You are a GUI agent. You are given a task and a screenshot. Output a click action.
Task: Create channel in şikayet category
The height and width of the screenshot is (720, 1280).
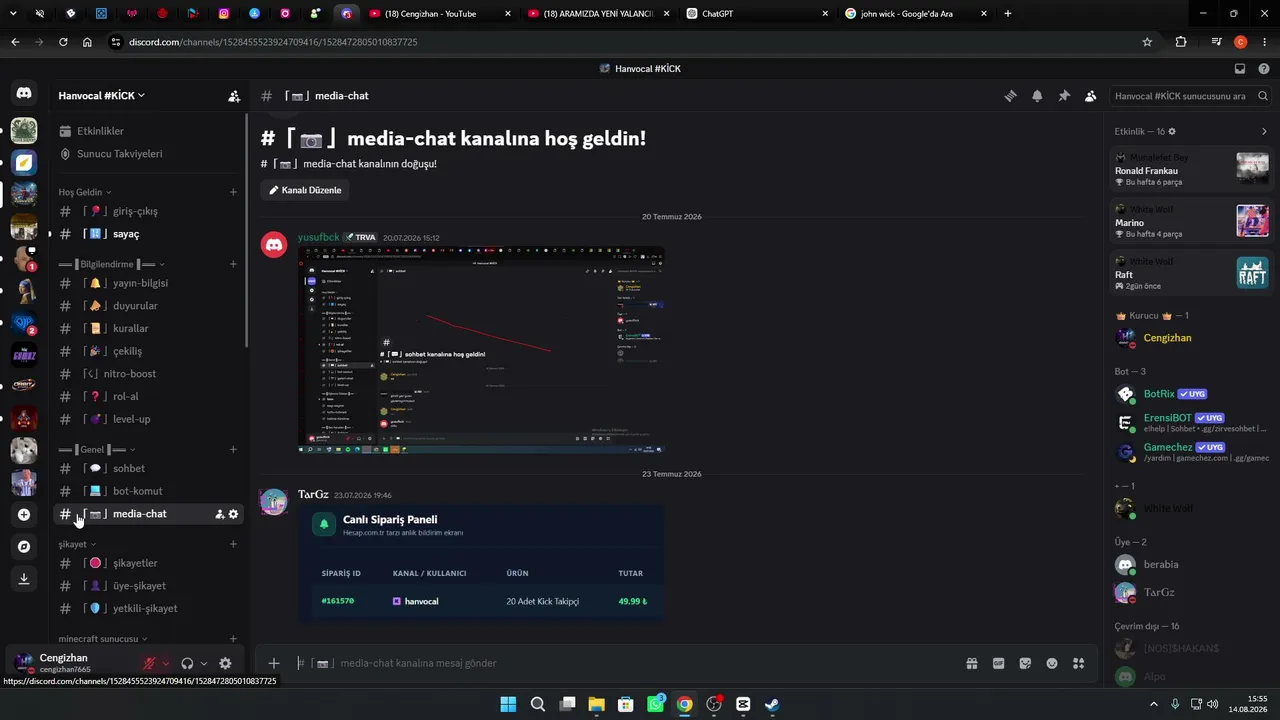point(233,544)
